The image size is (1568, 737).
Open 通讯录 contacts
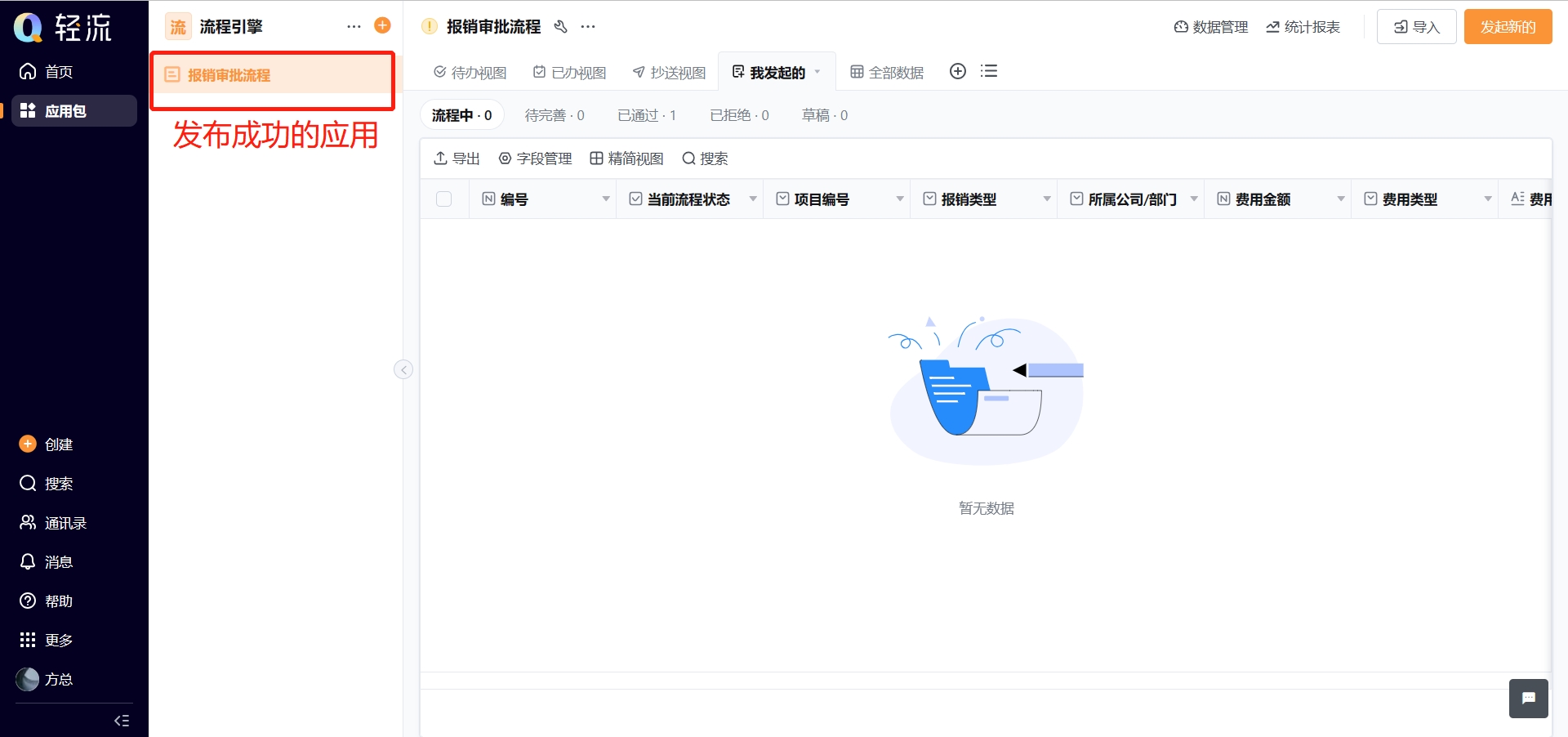tap(53, 523)
